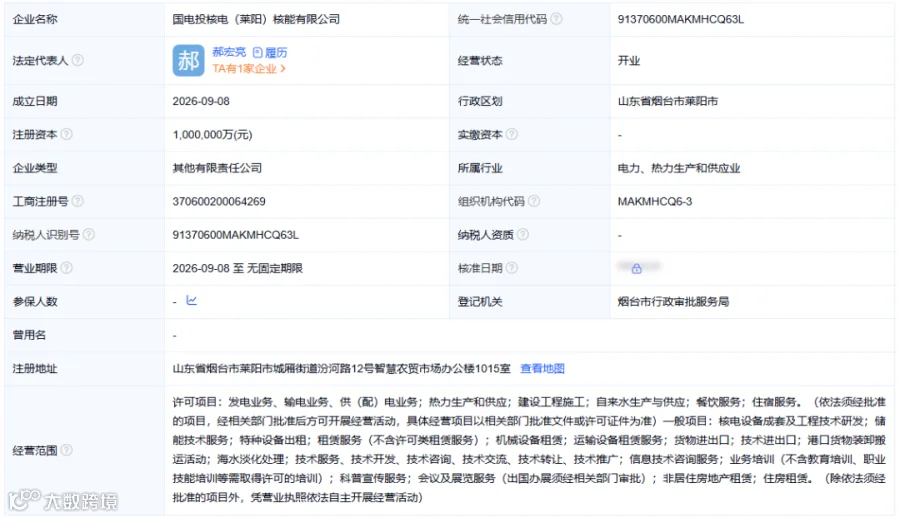
Task: Click the help icon beside 核准日期
Action: [x=512, y=268]
